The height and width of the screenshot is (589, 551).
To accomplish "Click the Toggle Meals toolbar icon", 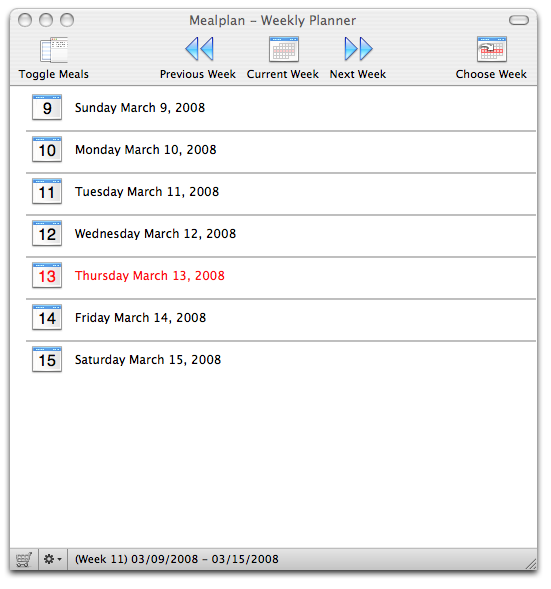I will (54, 50).
